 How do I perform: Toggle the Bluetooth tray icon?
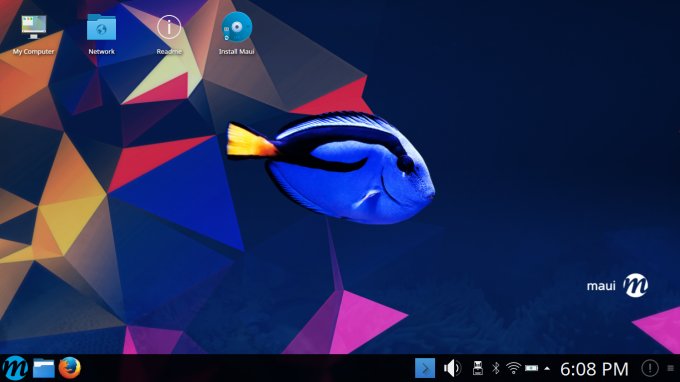496,368
